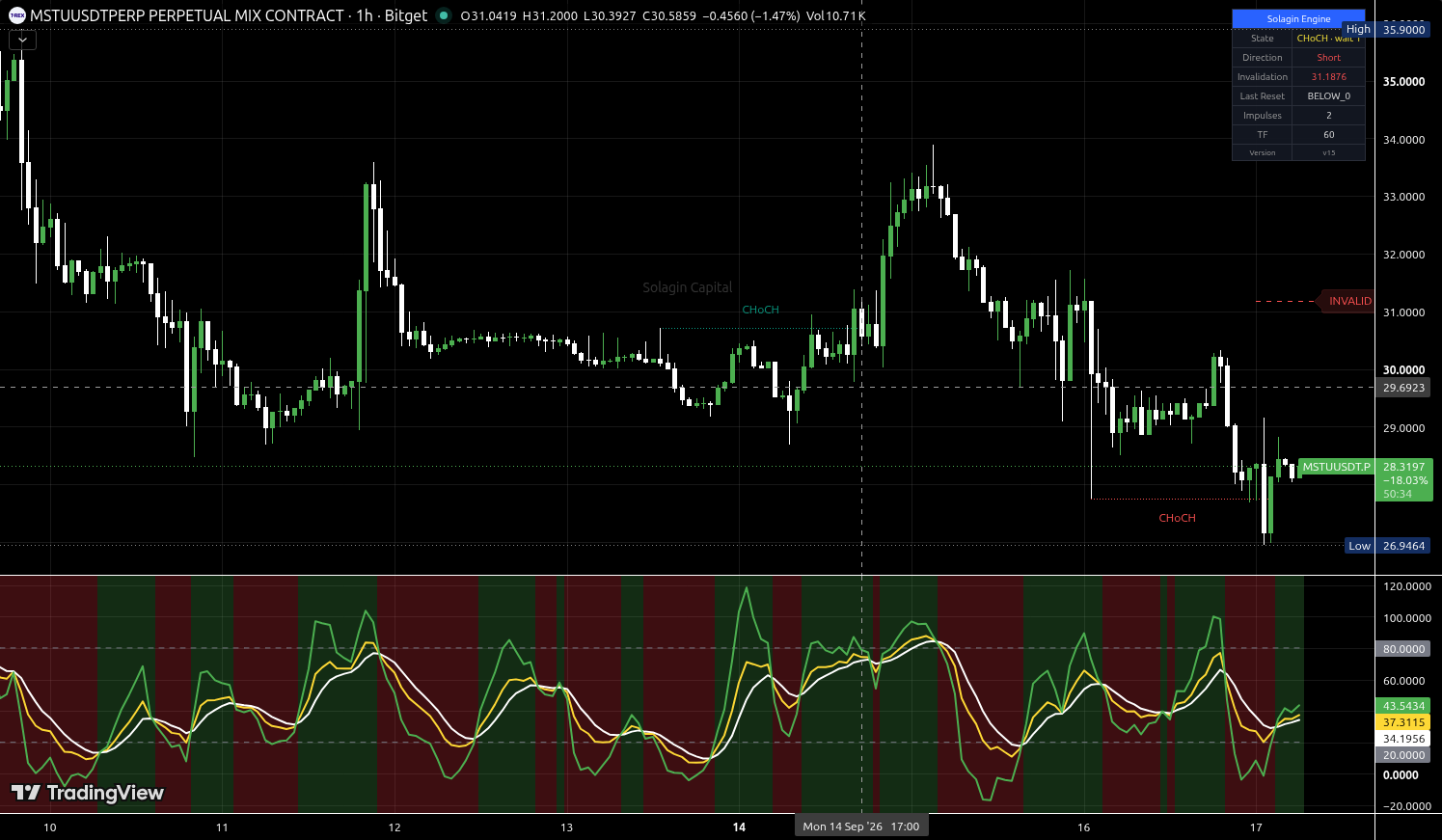Click the Vol 10.71 K value
Screen dimensions: 1442x840
pyautogui.click(x=836, y=15)
